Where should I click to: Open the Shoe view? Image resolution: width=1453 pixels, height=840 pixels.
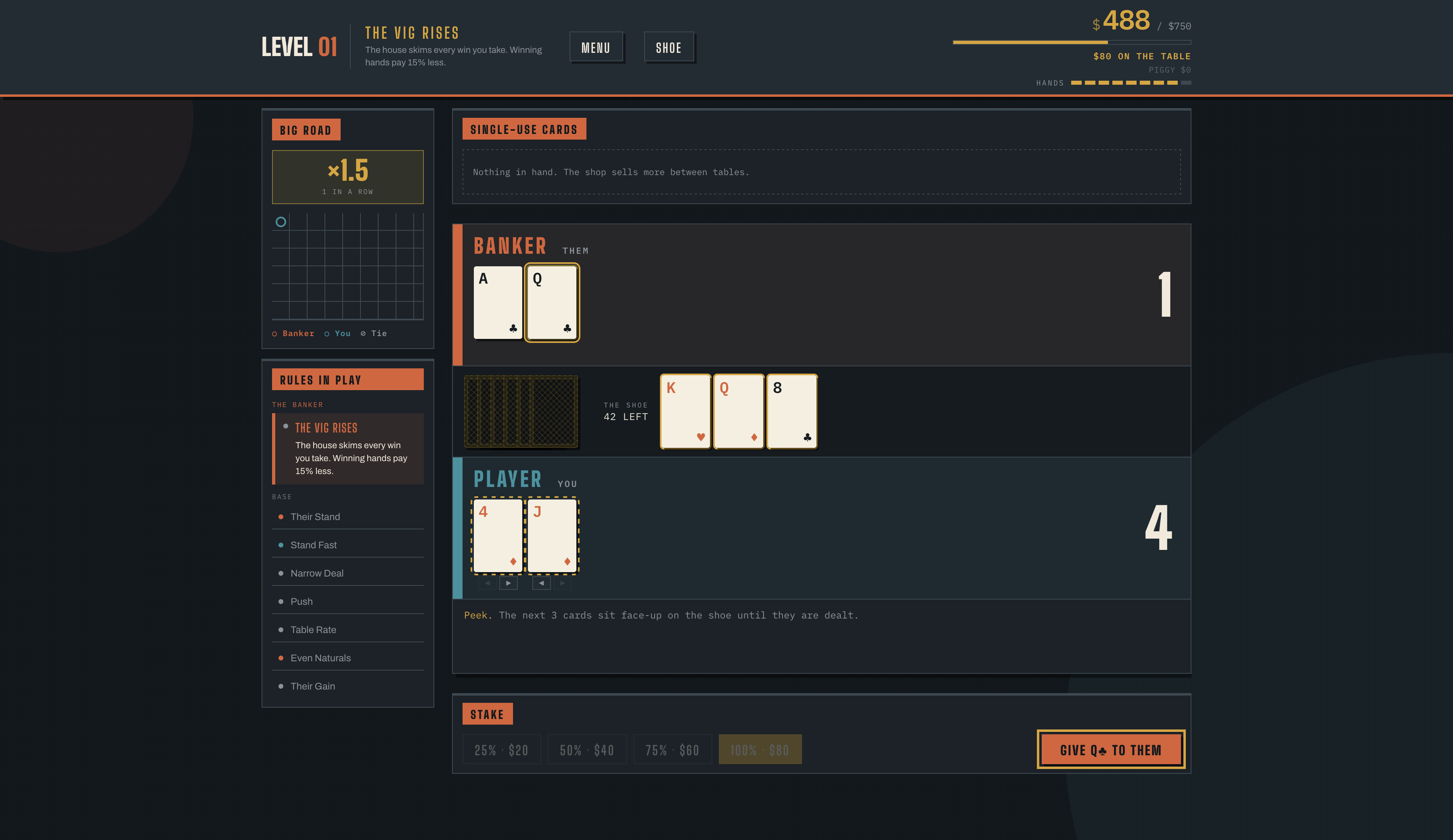(x=668, y=47)
